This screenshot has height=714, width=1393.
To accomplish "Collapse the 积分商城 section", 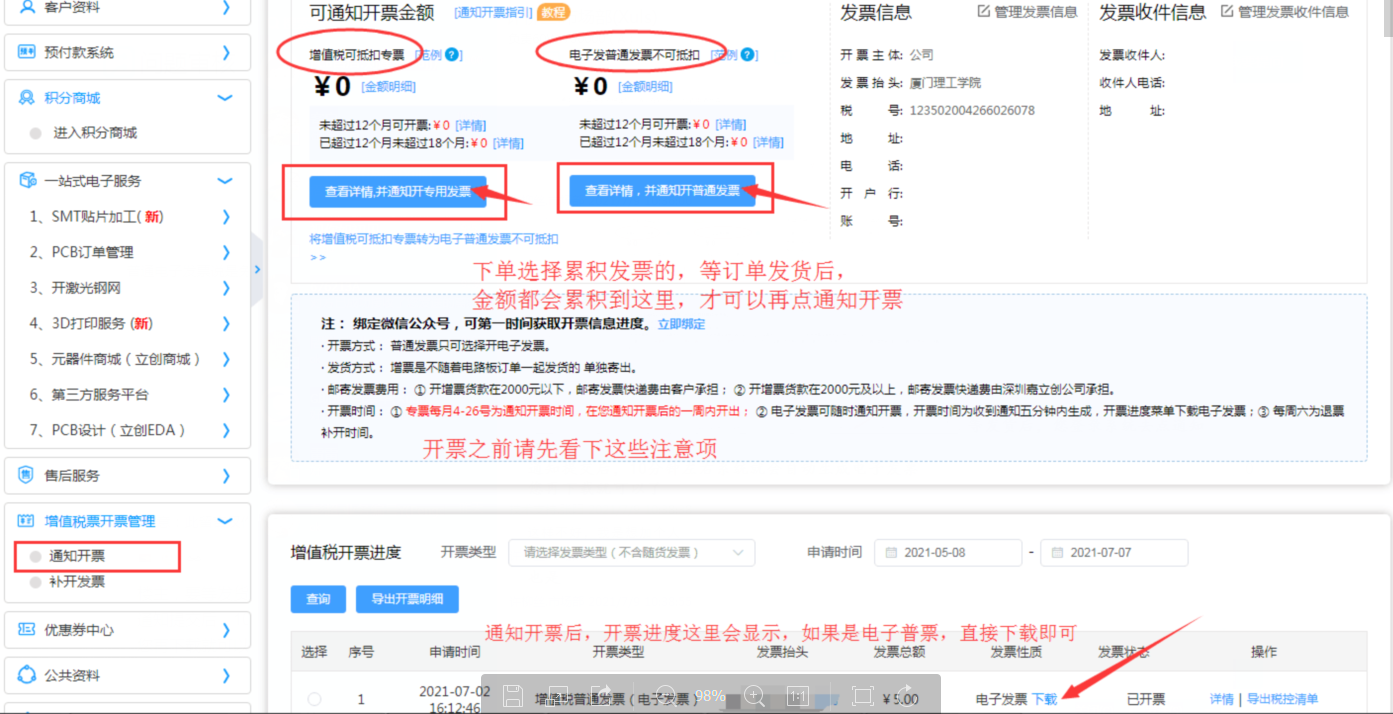I will point(225,98).
